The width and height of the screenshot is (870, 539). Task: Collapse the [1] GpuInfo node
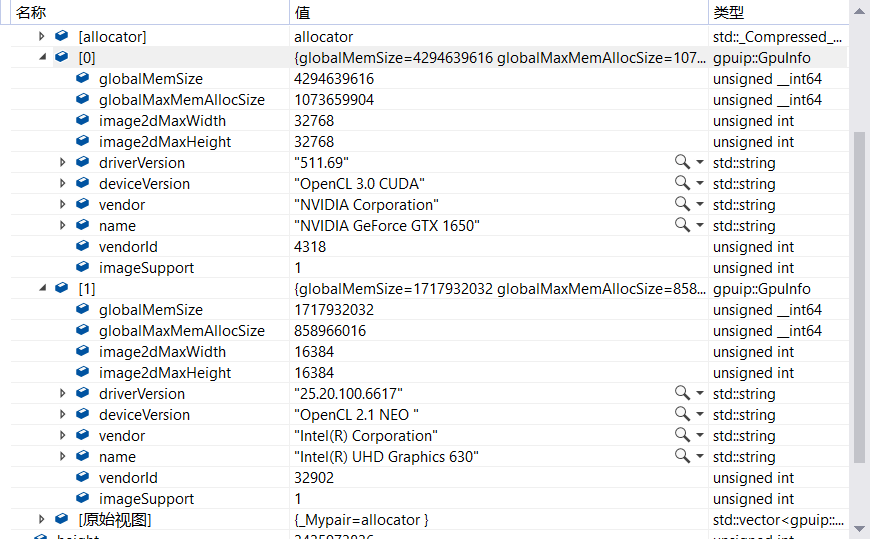(42, 288)
